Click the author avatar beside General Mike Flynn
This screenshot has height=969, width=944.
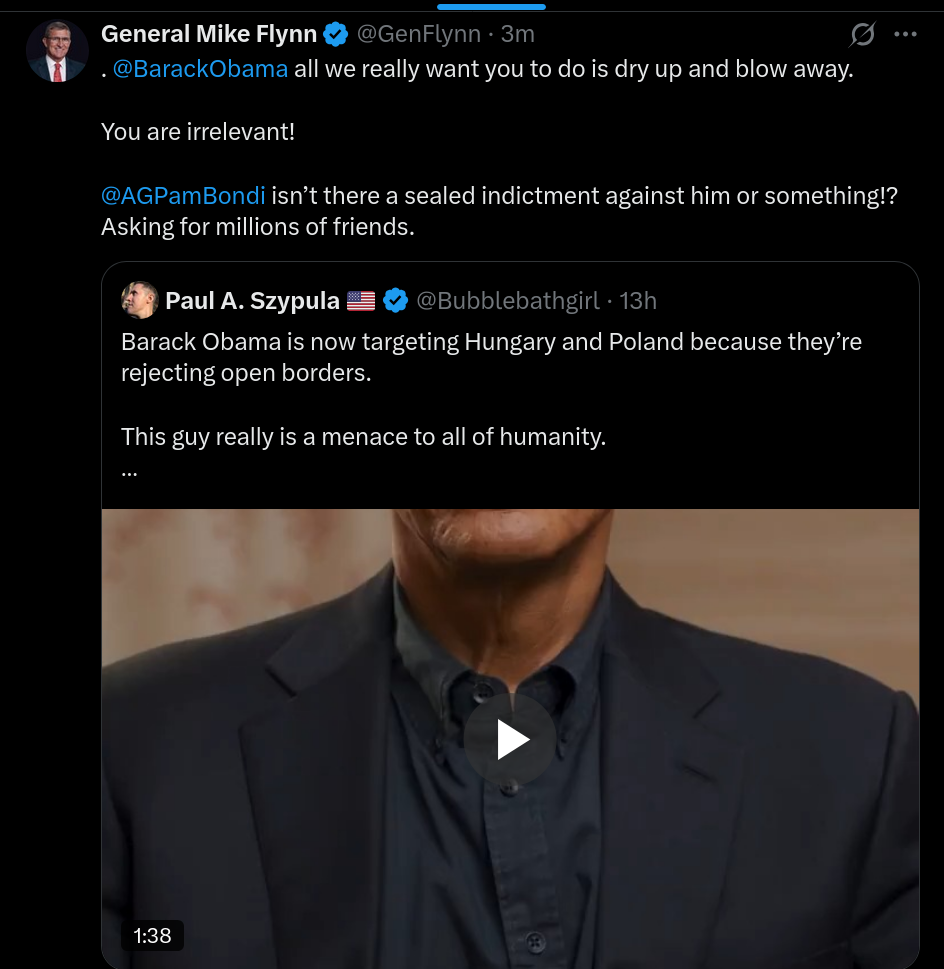(x=57, y=50)
